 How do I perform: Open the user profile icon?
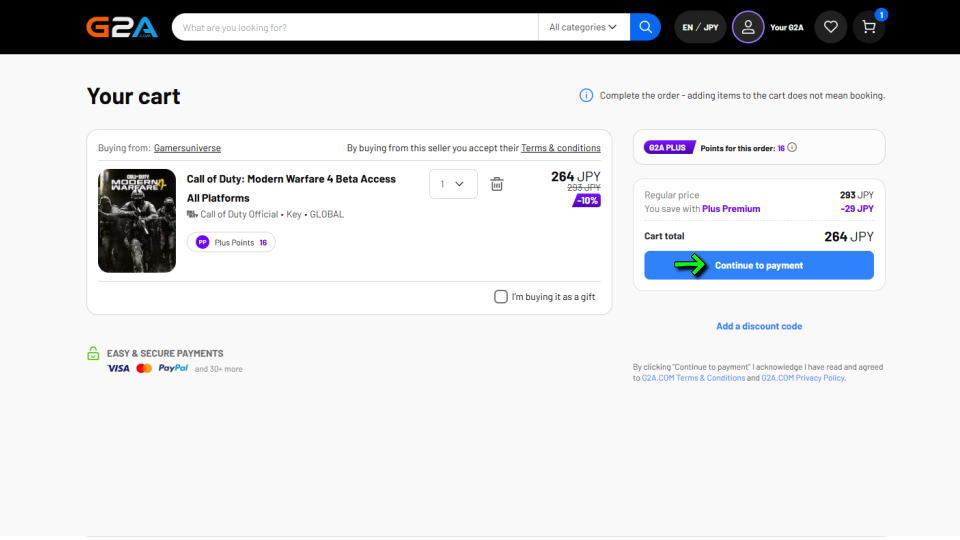click(748, 27)
